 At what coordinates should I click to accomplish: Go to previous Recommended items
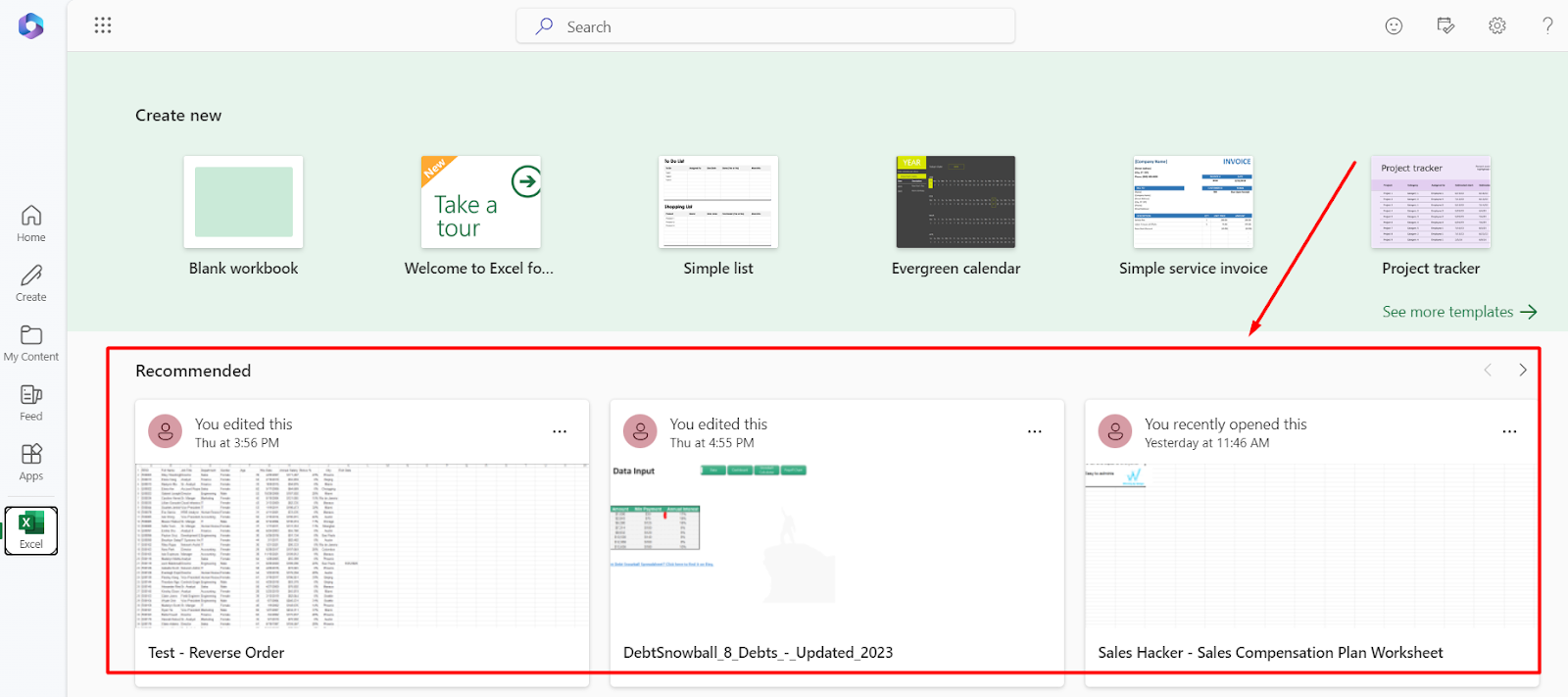1488,370
